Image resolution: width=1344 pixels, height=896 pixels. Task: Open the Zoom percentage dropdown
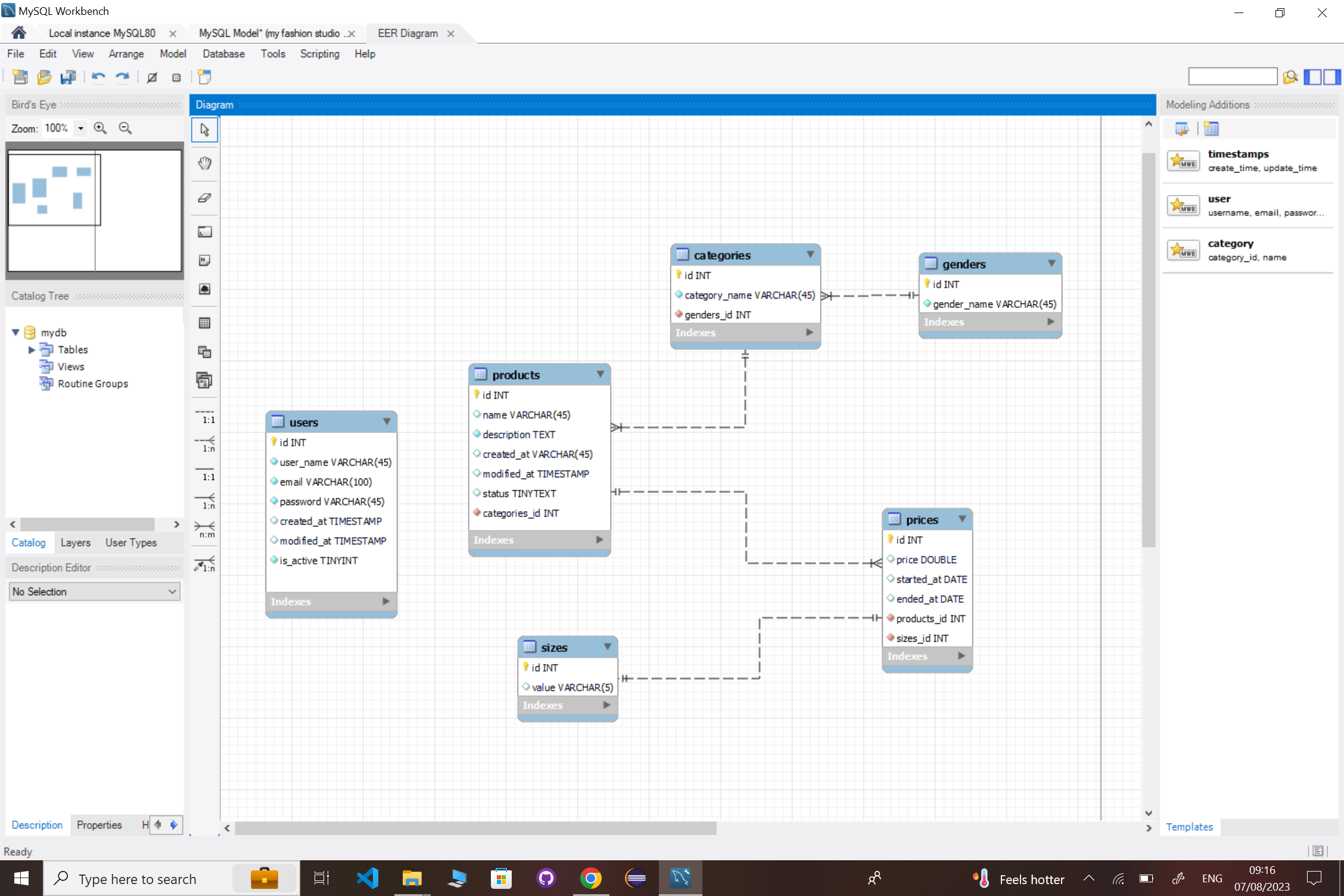(80, 128)
